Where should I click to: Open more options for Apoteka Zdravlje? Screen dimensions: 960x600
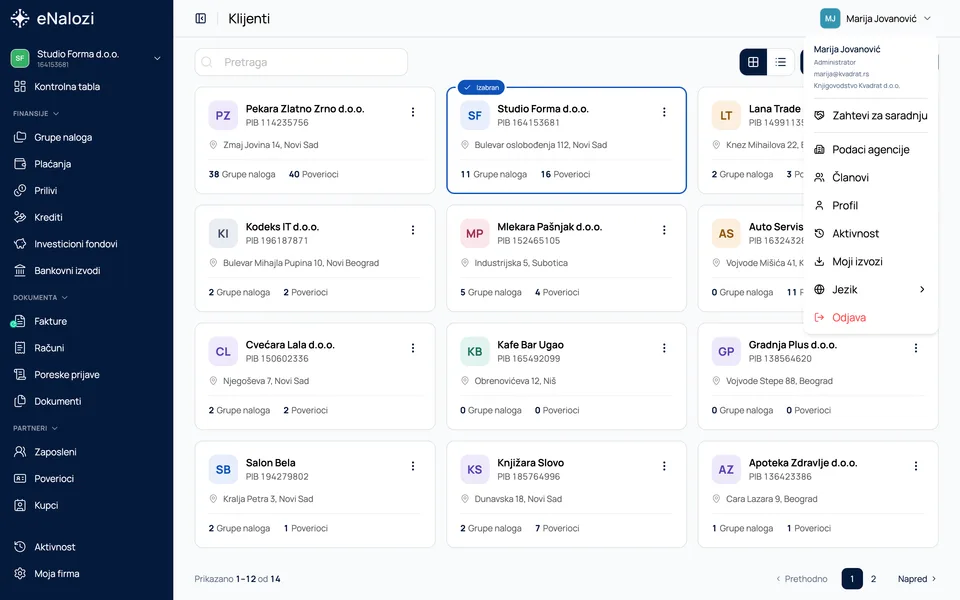915,467
